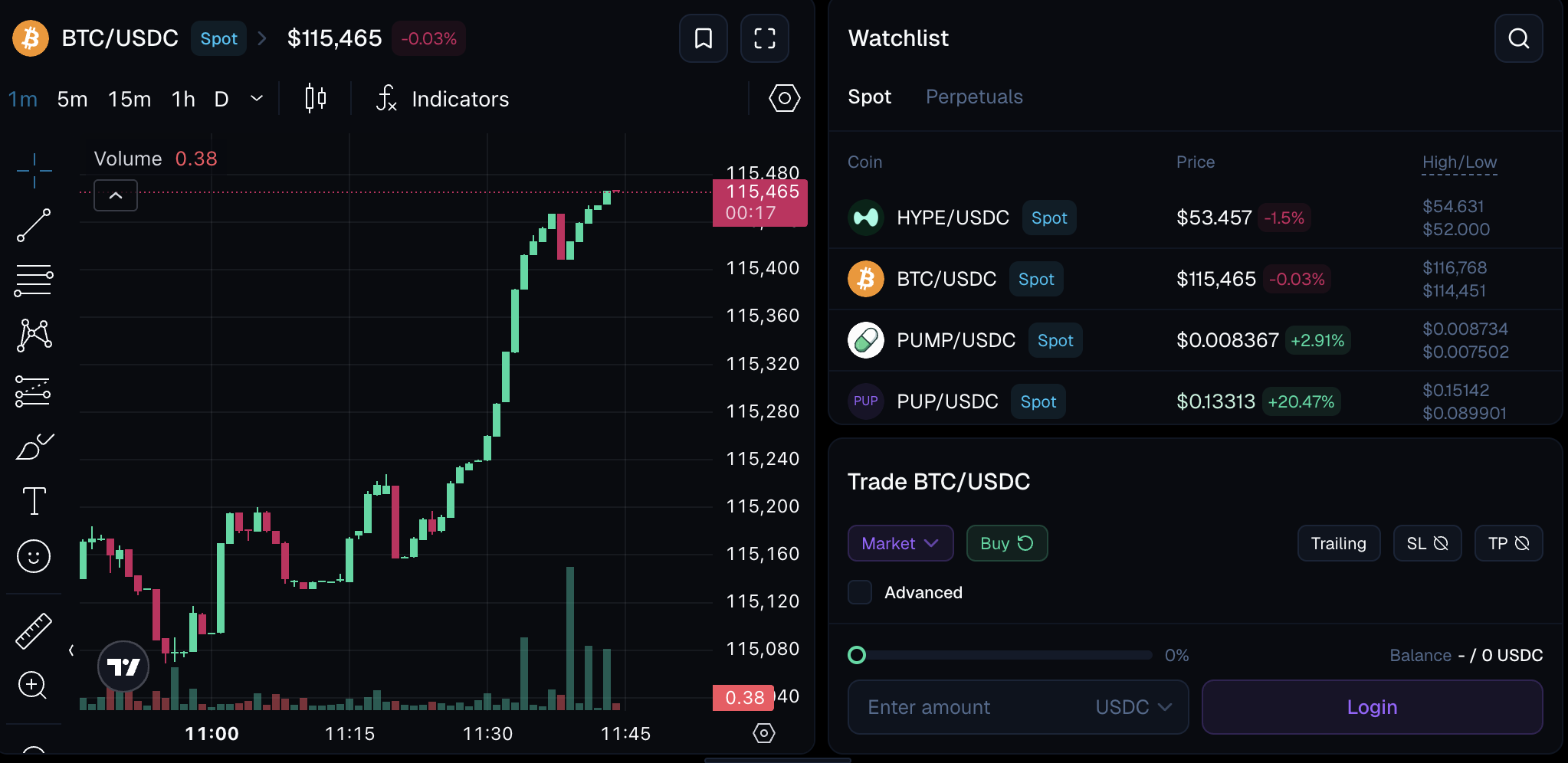Open the Market order type dropdown
The image size is (1568, 763).
[x=900, y=543]
